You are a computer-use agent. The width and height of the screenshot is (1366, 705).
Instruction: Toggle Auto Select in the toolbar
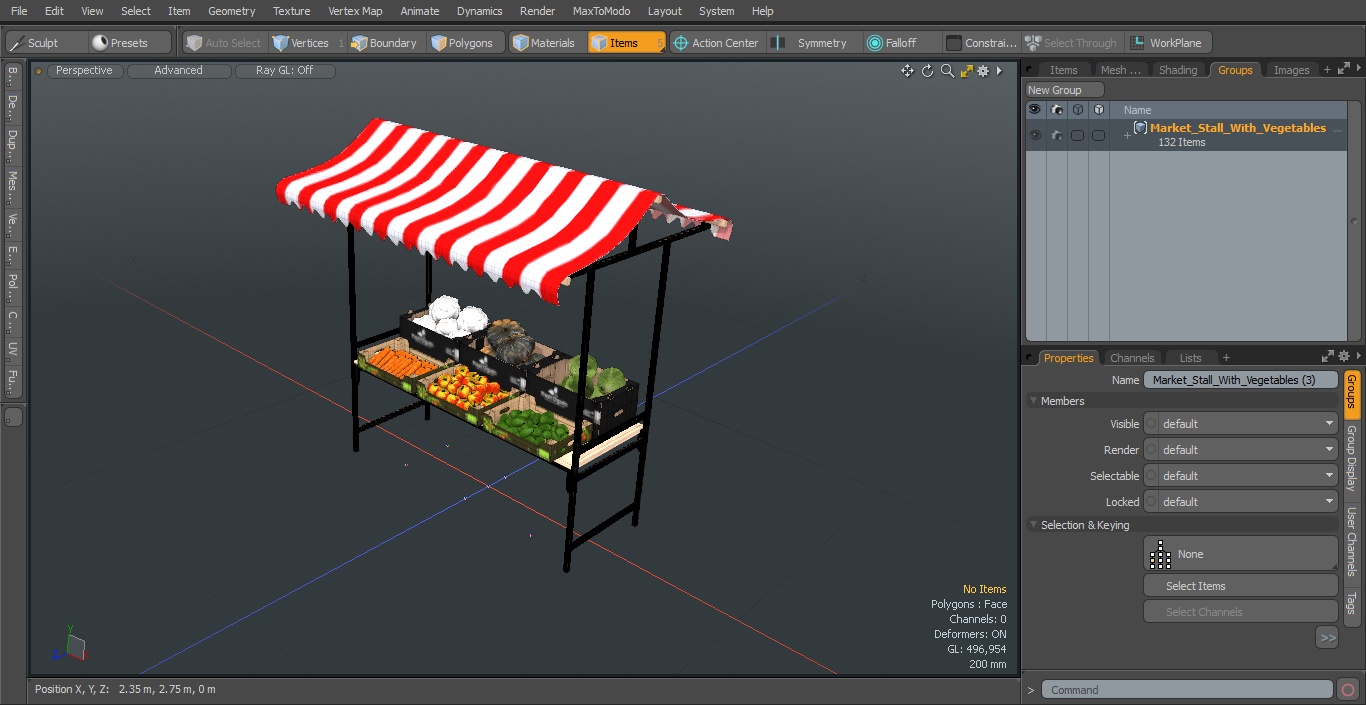coord(224,43)
